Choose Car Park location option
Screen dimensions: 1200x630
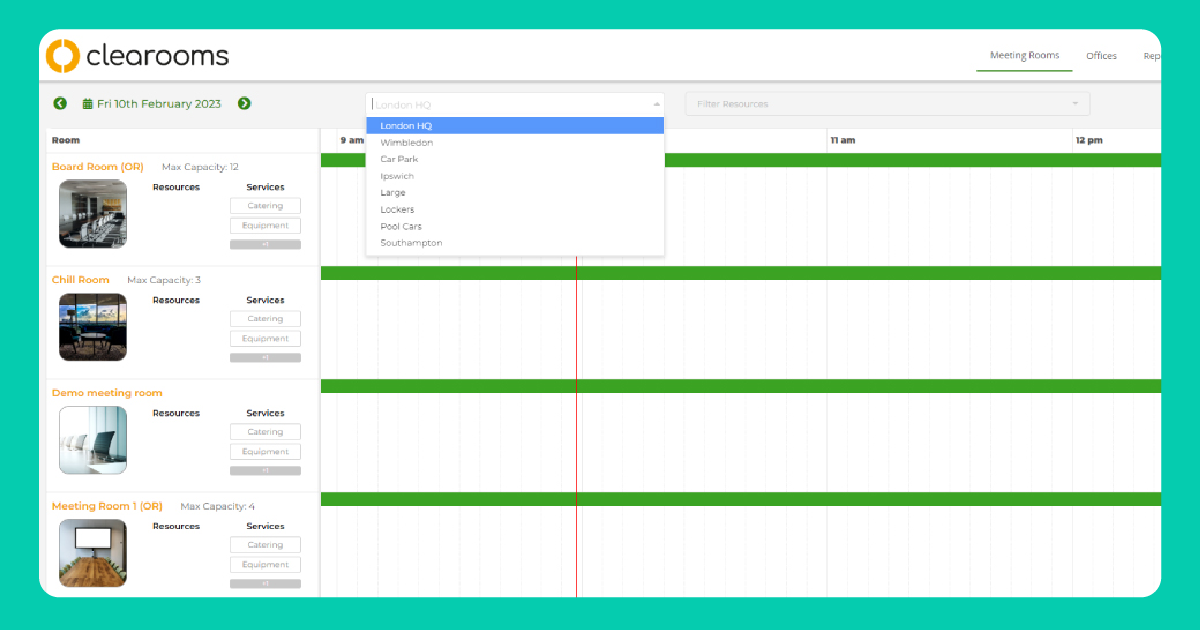click(399, 159)
